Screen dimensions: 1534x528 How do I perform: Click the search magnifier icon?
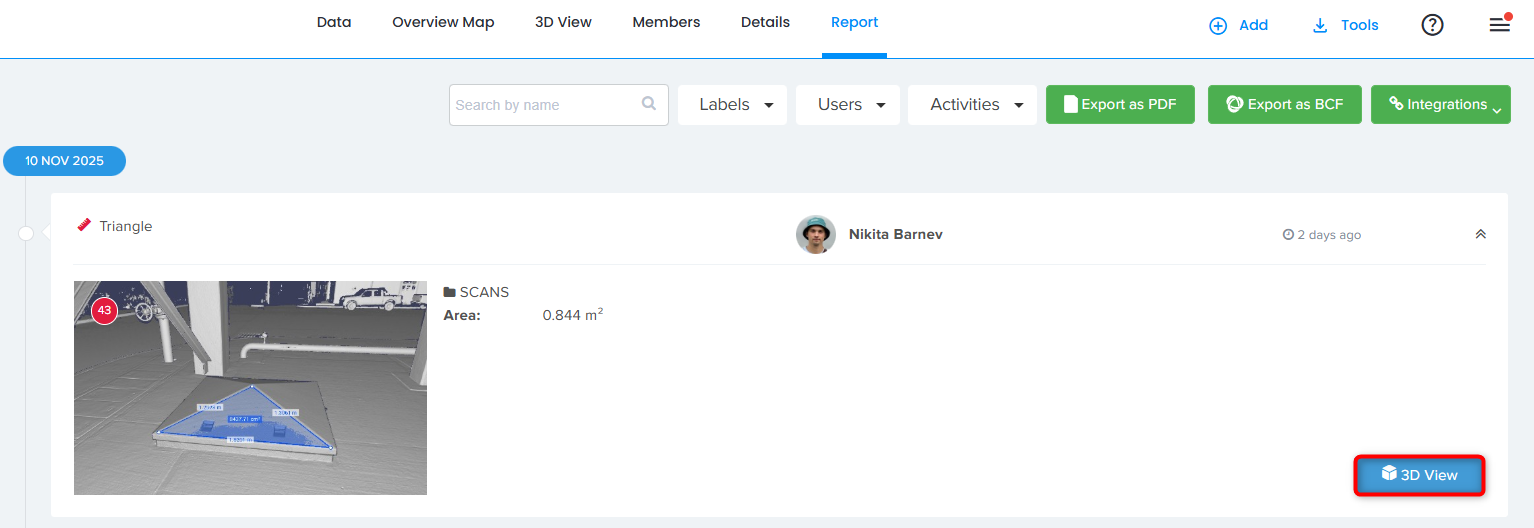[x=649, y=103]
